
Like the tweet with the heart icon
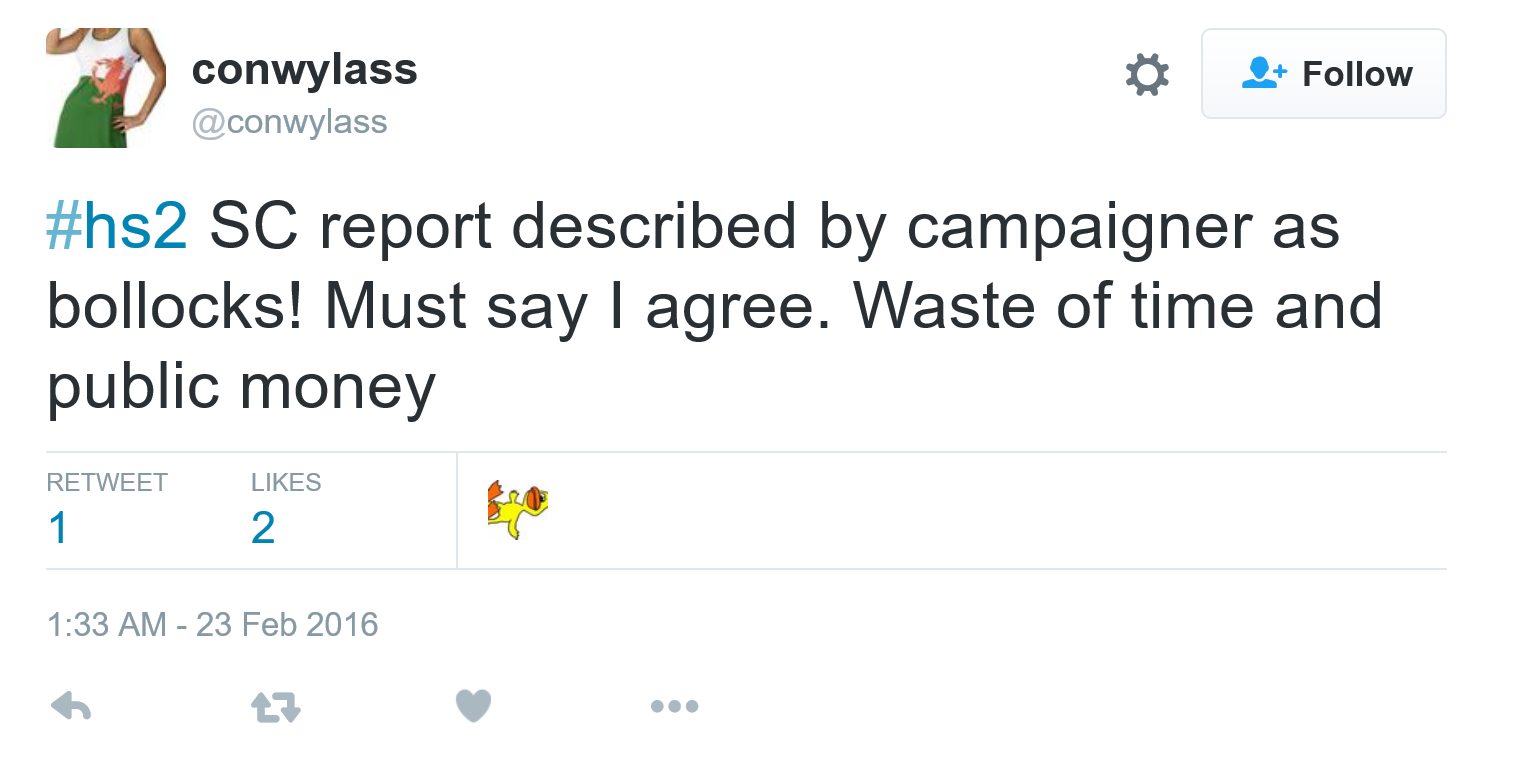click(473, 707)
